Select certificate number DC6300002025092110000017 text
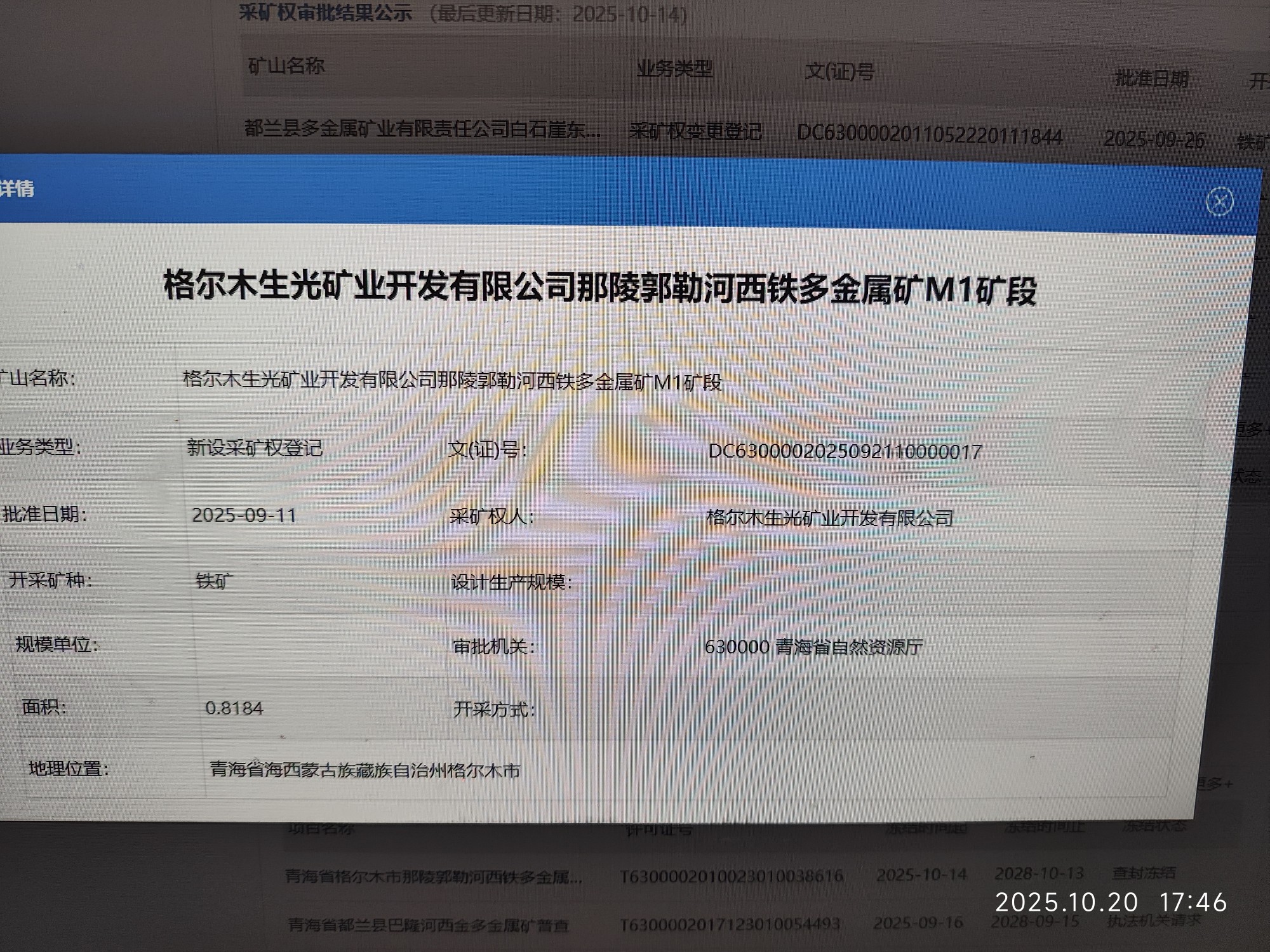The height and width of the screenshot is (952, 1270). pyautogui.click(x=845, y=451)
